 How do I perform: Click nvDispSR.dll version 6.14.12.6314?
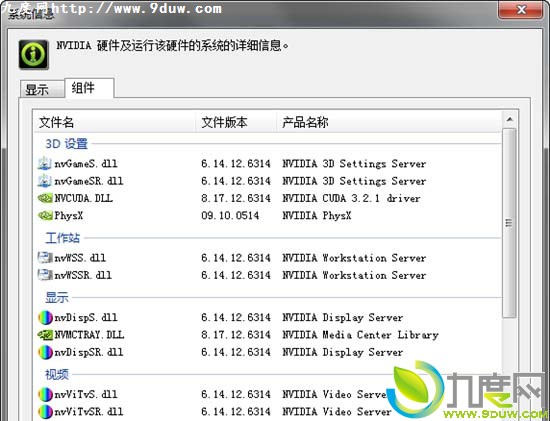(236, 352)
